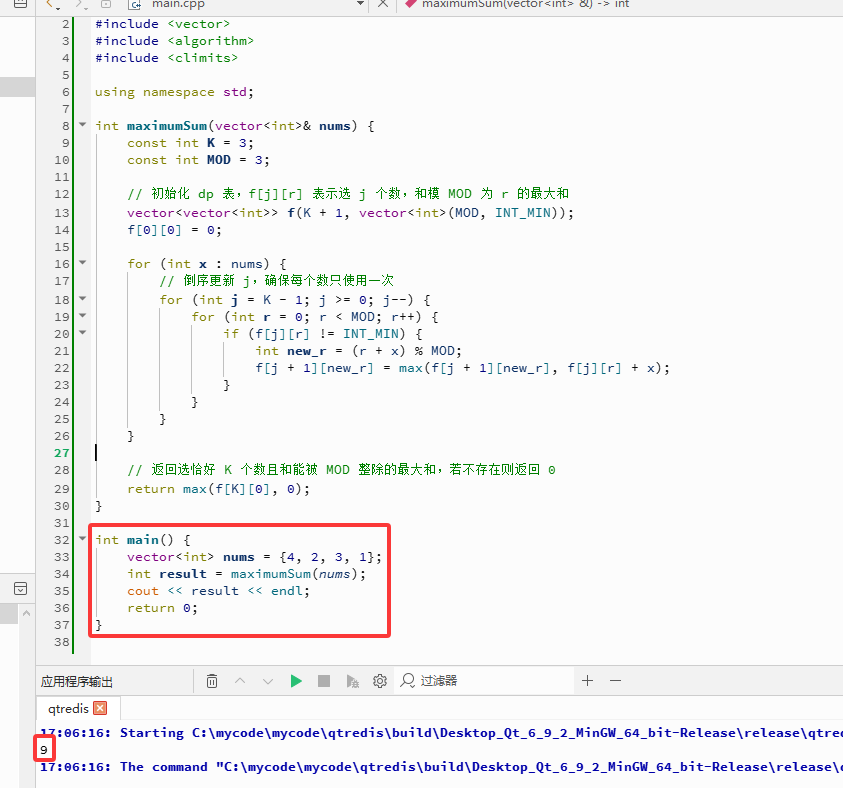The width and height of the screenshot is (843, 788).
Task: Open the maximumSum symbol selector
Action: coord(525,4)
